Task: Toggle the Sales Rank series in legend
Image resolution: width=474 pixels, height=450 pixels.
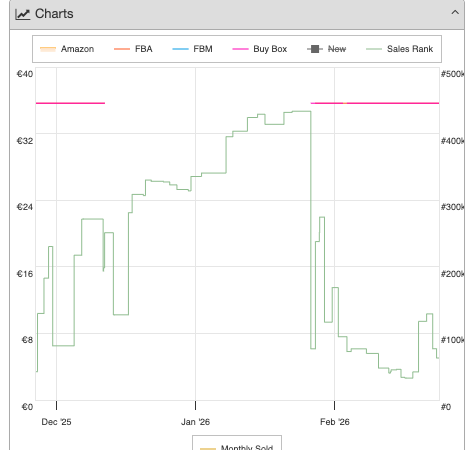Action: tap(400, 49)
